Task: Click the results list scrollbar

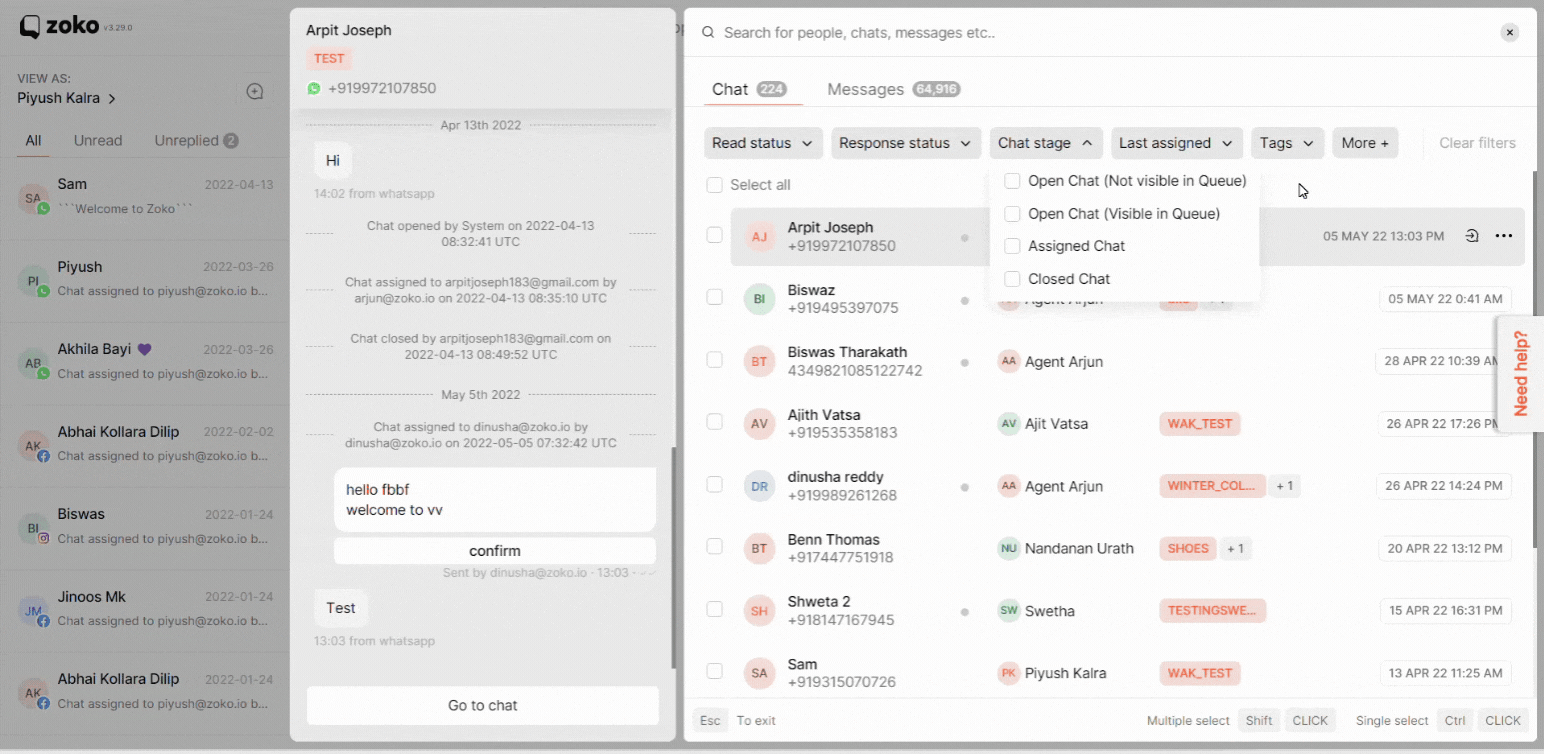Action: click(x=1535, y=360)
